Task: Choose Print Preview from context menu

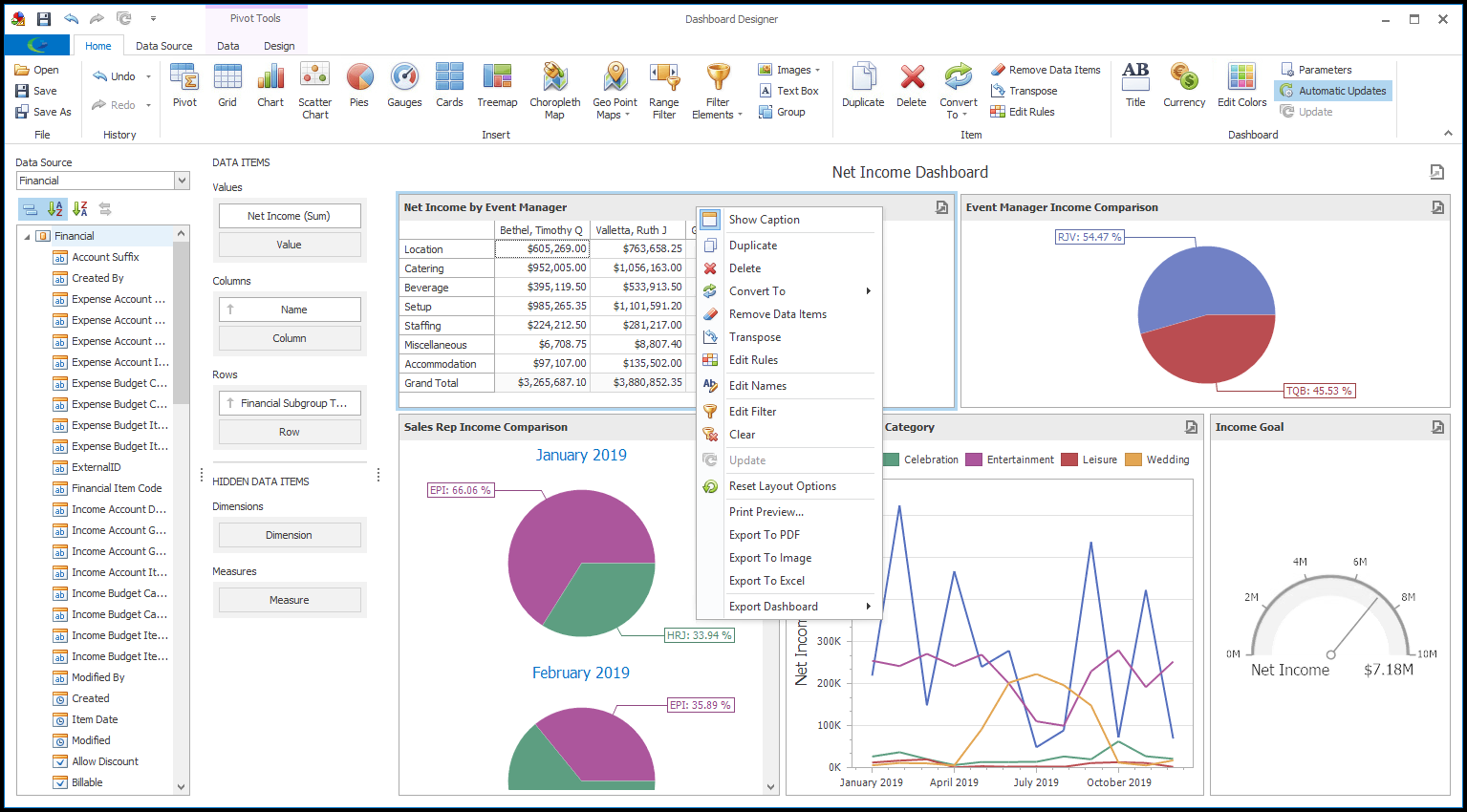Action: (x=788, y=512)
